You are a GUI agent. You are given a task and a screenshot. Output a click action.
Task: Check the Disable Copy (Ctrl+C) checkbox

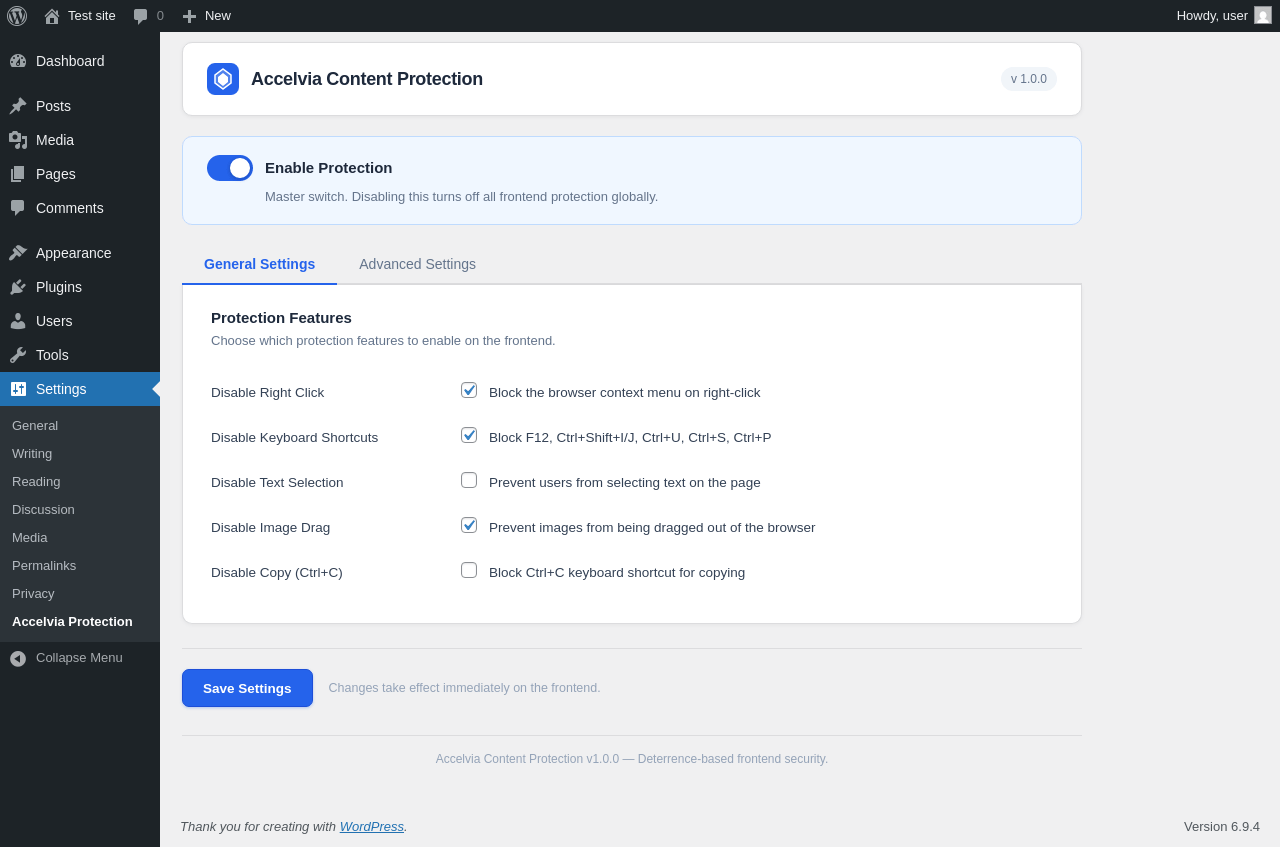click(469, 570)
